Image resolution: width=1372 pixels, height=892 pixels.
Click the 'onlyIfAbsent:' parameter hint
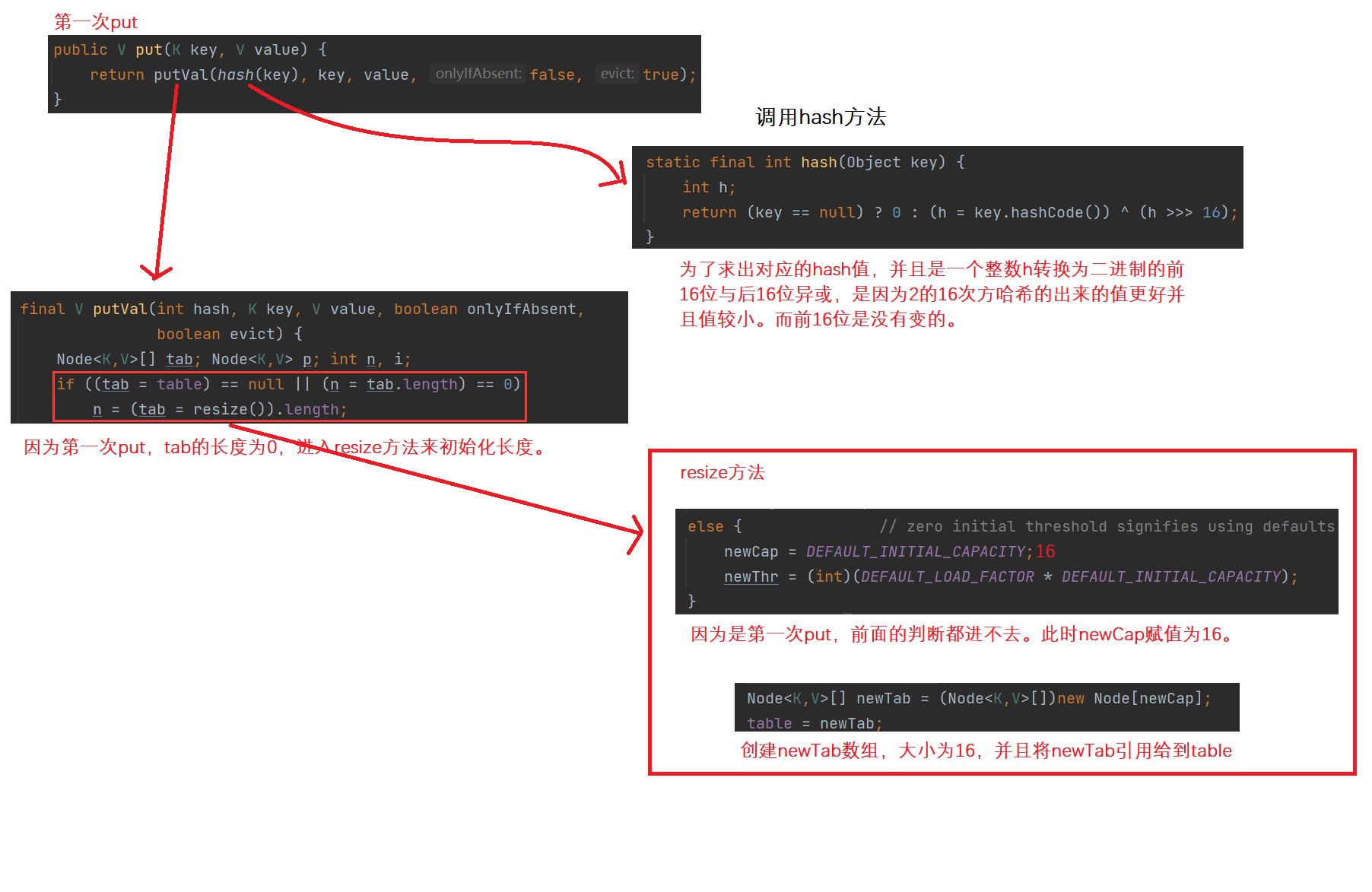click(478, 74)
